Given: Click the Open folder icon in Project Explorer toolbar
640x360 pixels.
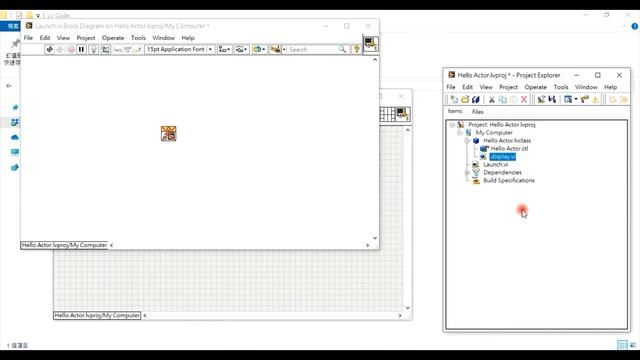Looking at the screenshot, I should tap(465, 99).
